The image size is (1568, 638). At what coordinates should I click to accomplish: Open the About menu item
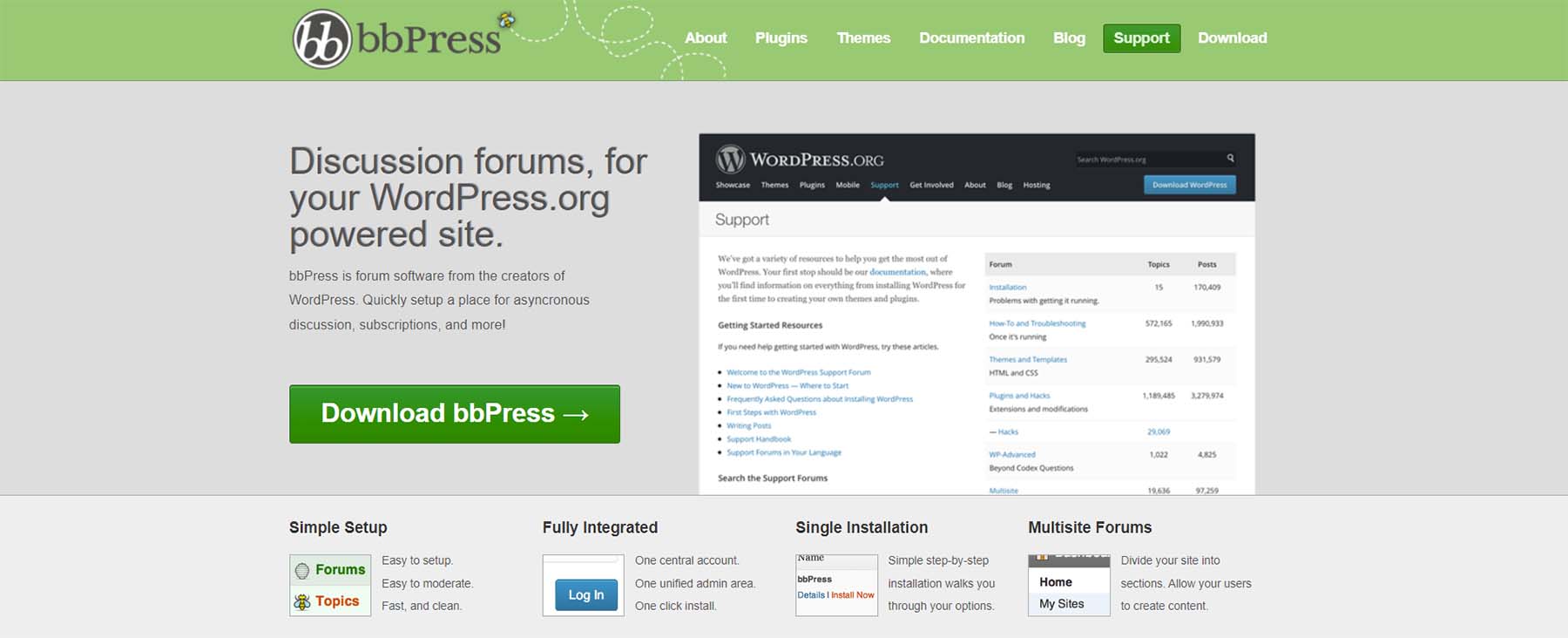[706, 38]
